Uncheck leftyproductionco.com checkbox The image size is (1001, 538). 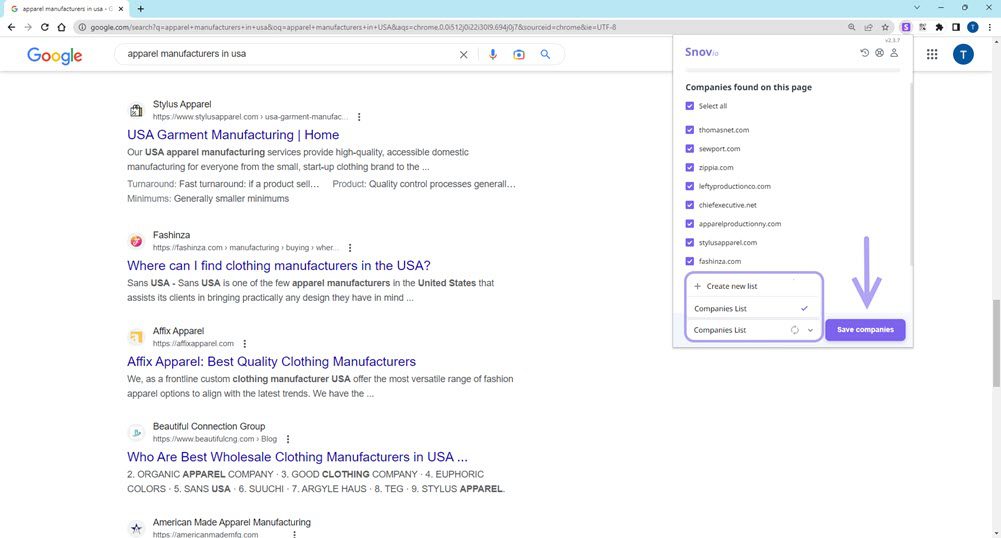[689, 186]
